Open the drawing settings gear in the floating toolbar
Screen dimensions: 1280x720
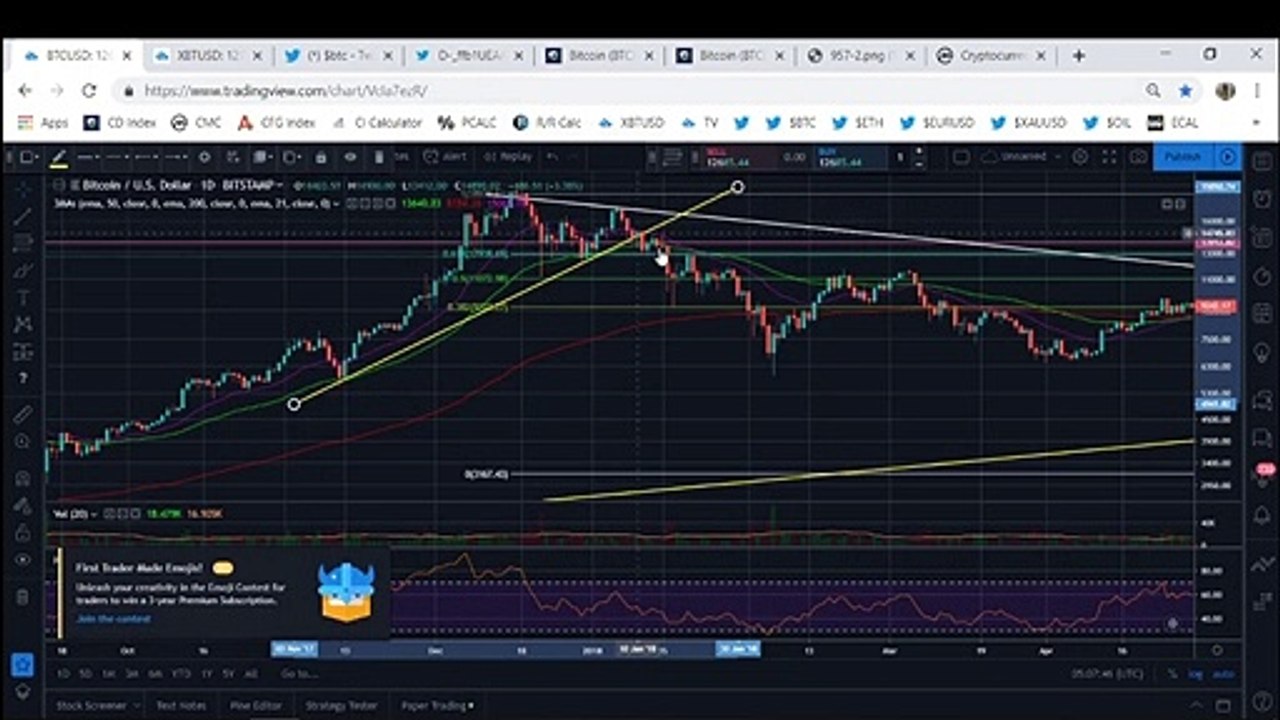[x=204, y=157]
